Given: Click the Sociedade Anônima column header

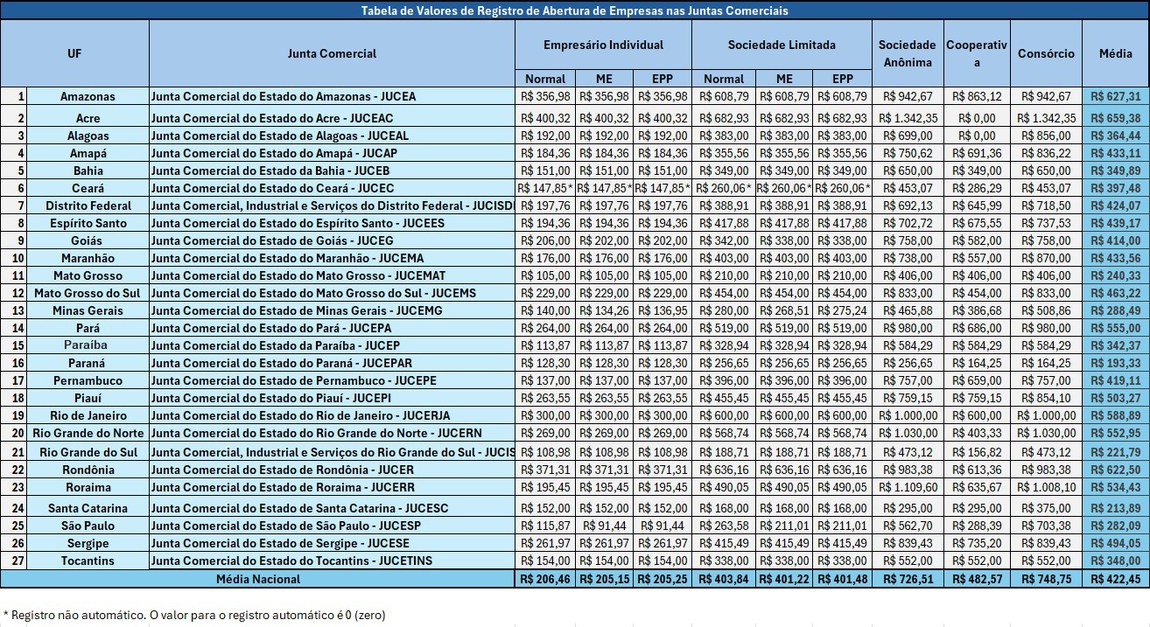Looking at the screenshot, I should (x=907, y=54).
